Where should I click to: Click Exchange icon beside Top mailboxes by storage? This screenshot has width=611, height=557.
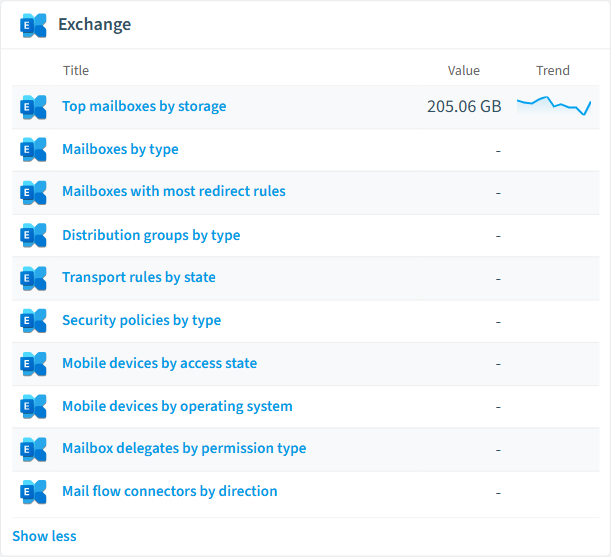tap(33, 107)
